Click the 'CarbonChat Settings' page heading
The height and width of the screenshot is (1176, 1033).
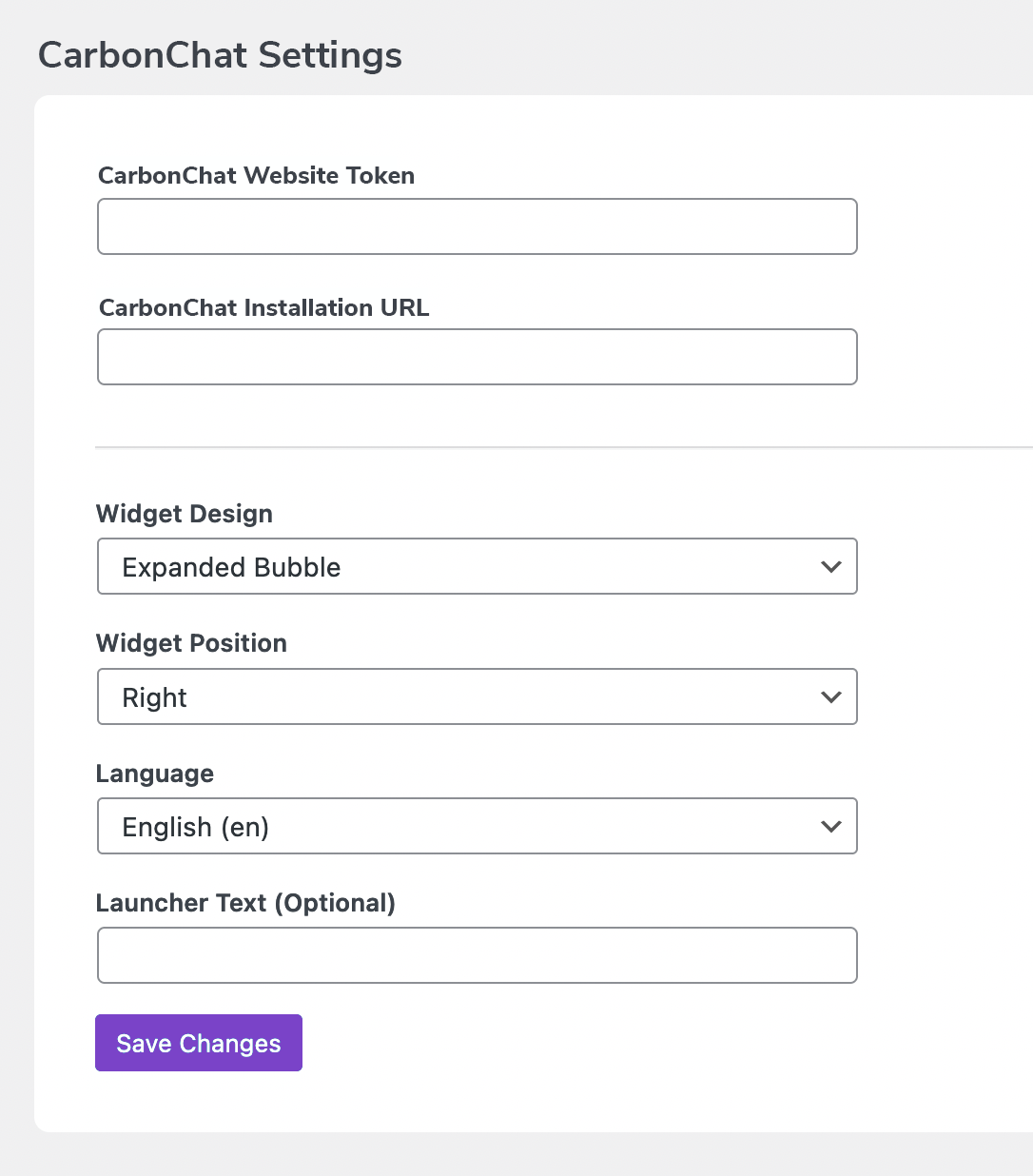[x=220, y=55]
